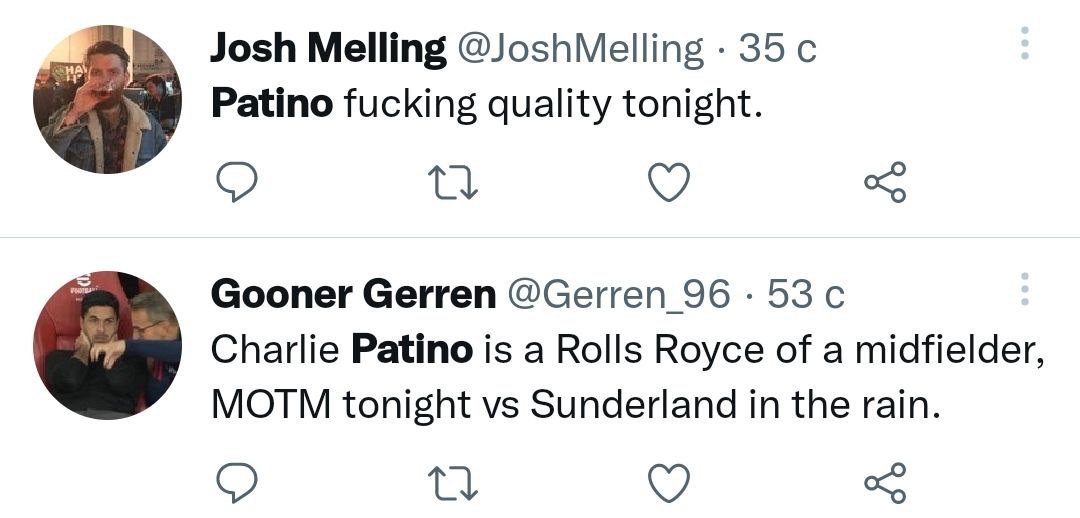1080x518 pixels.
Task: Open the @JoshMelling handle
Action: coord(580,48)
